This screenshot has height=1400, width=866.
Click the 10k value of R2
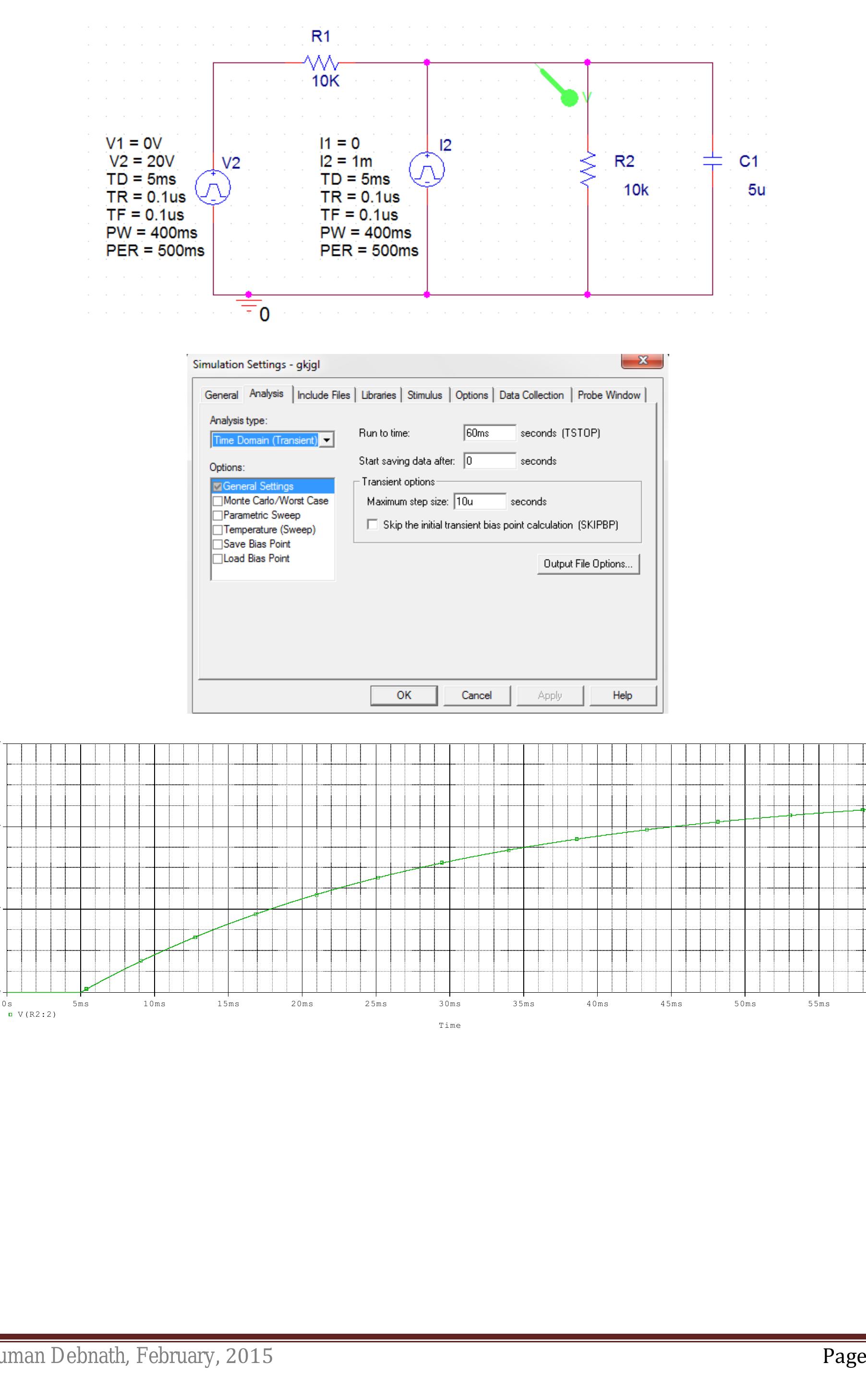point(636,190)
